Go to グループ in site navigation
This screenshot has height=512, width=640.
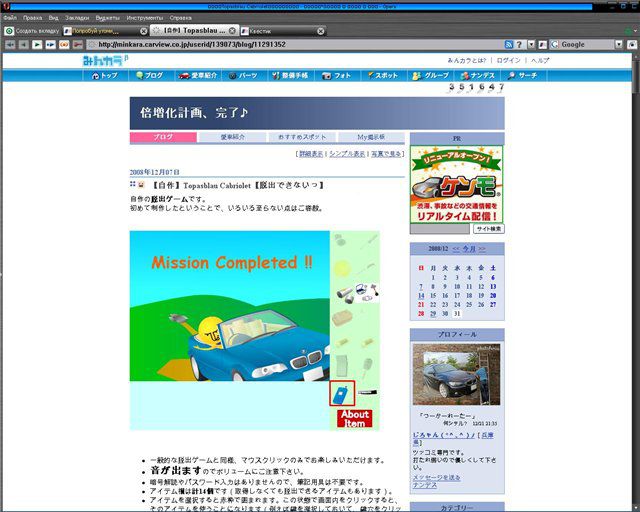coord(431,76)
